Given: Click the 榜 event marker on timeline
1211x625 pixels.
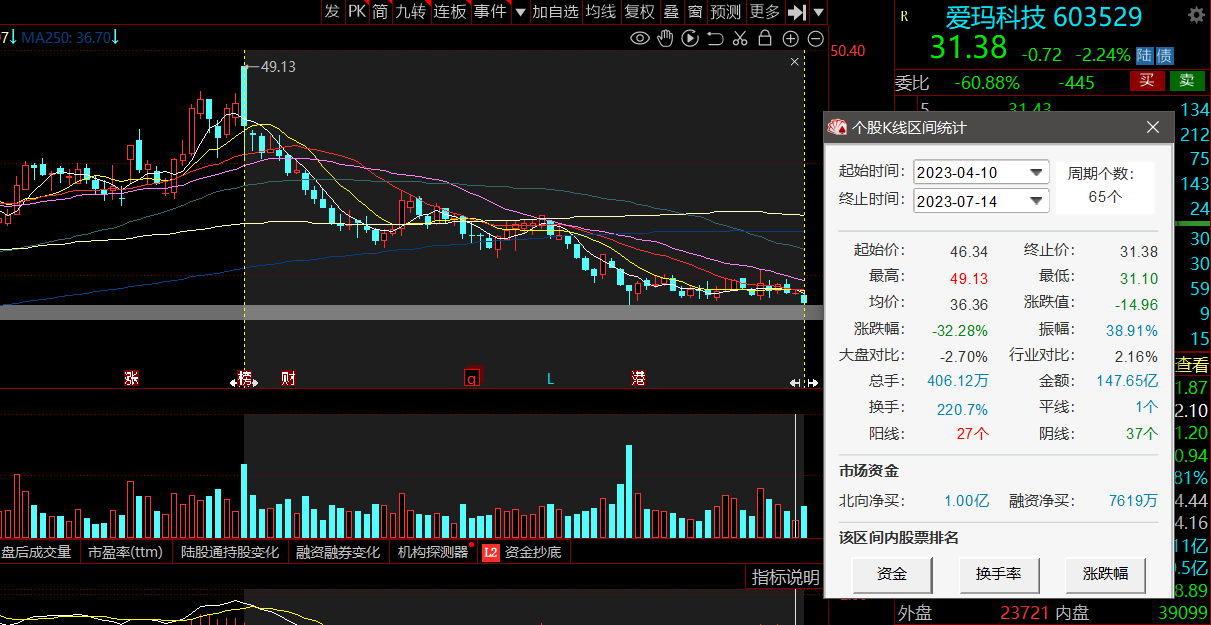Looking at the screenshot, I should [244, 378].
